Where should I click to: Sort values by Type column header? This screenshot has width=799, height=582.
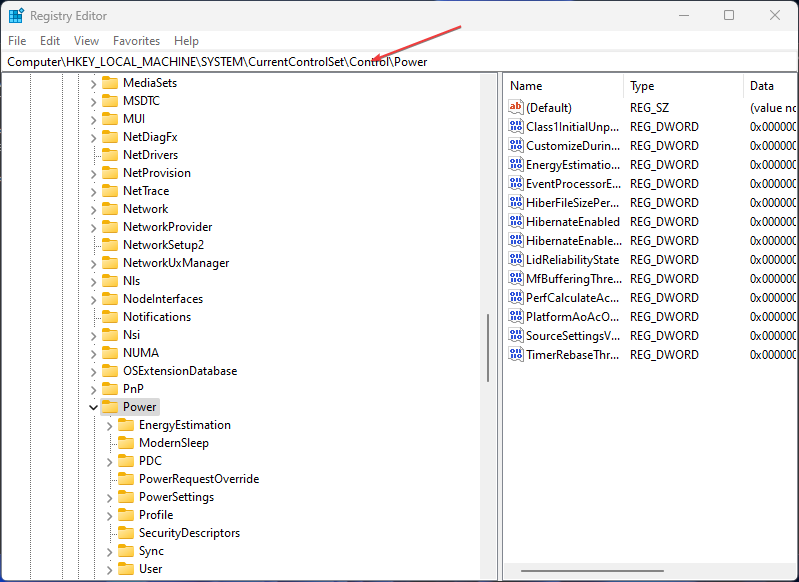[x=683, y=86]
